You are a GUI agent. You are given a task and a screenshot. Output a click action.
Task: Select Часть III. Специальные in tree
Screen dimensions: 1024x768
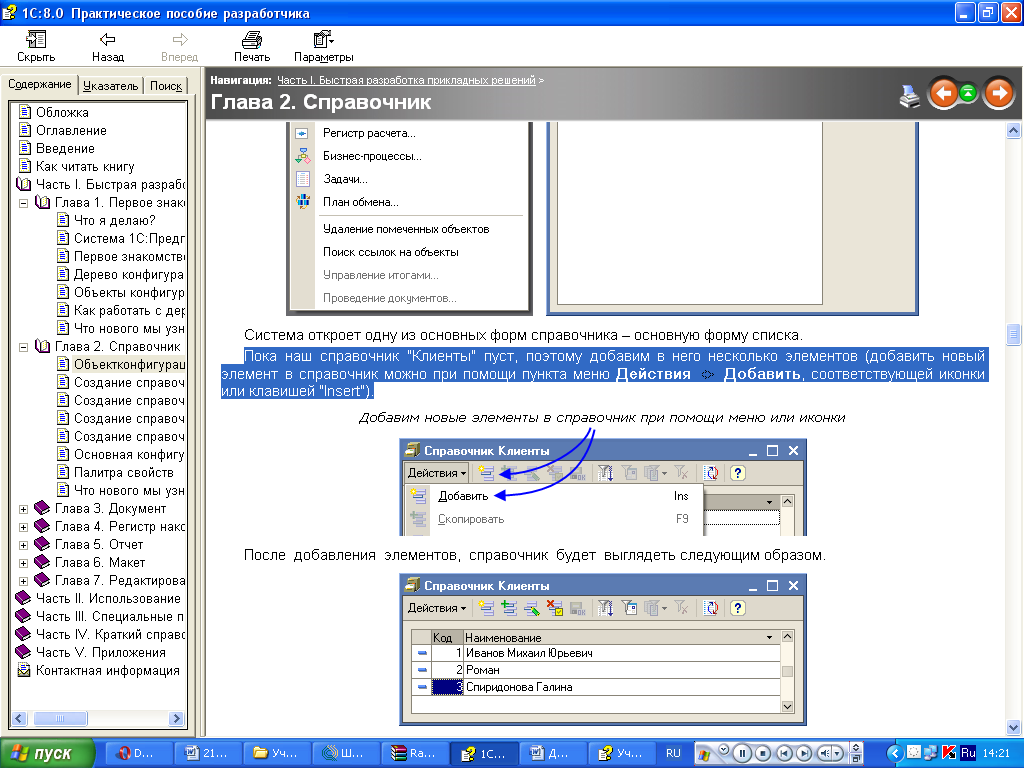(x=110, y=616)
